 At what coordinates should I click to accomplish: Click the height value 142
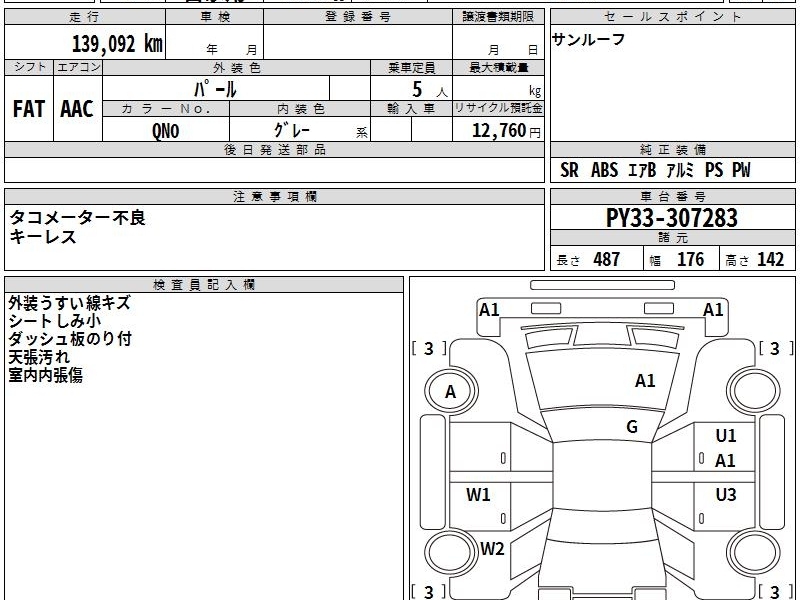(770, 259)
